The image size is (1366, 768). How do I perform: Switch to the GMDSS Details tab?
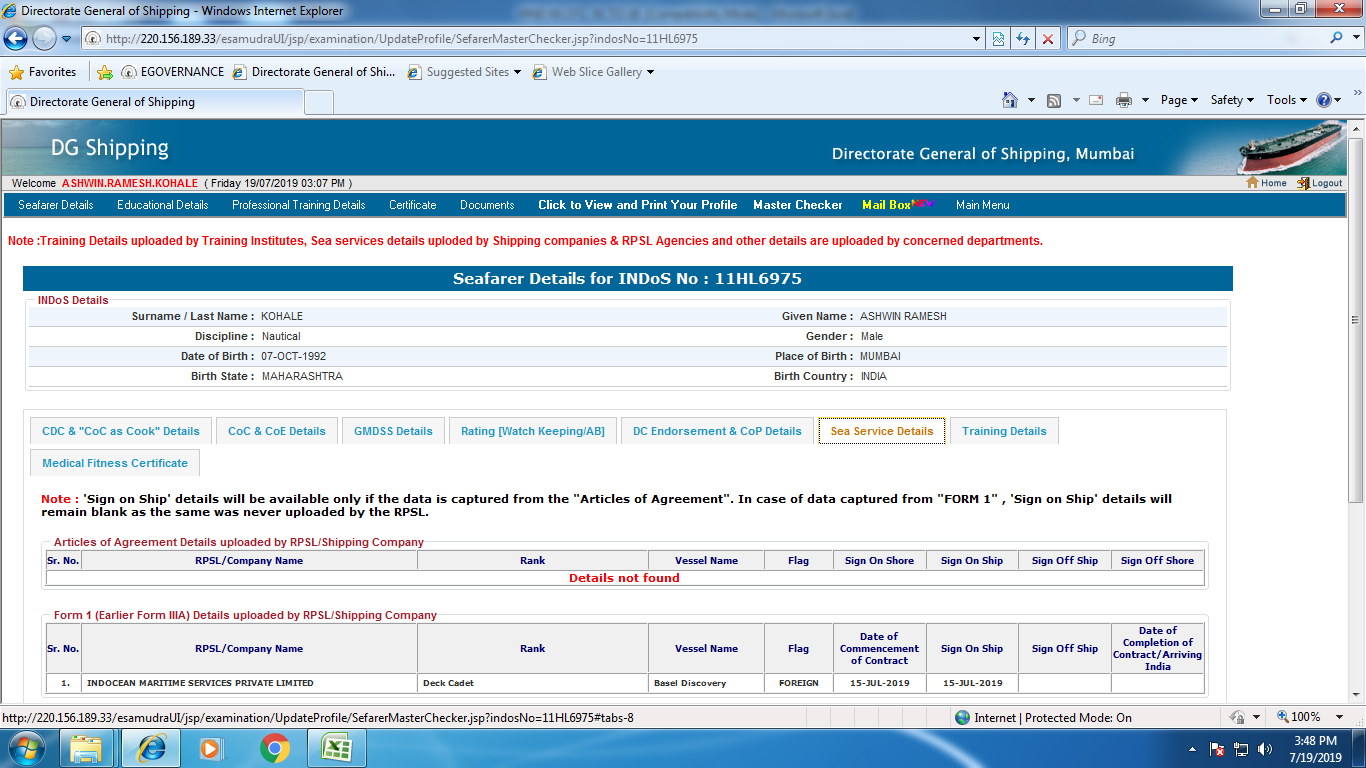pyautogui.click(x=393, y=431)
